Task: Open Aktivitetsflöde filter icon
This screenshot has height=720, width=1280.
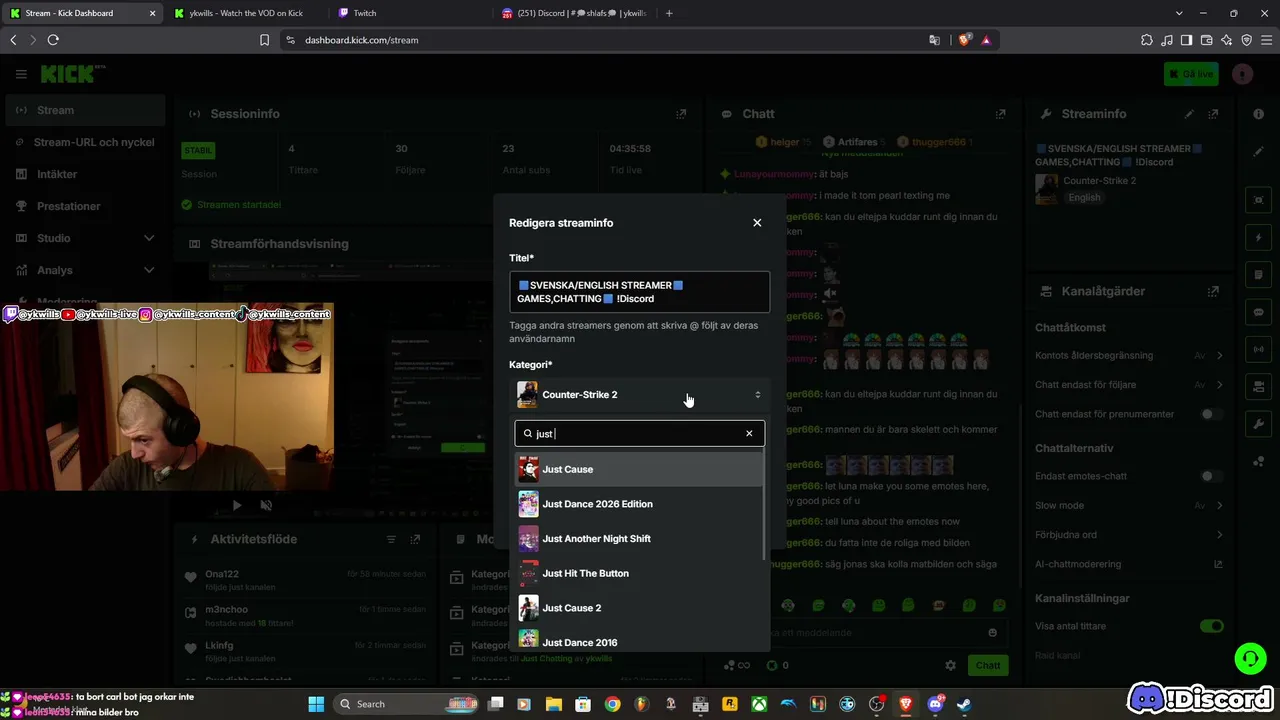Action: [x=391, y=539]
